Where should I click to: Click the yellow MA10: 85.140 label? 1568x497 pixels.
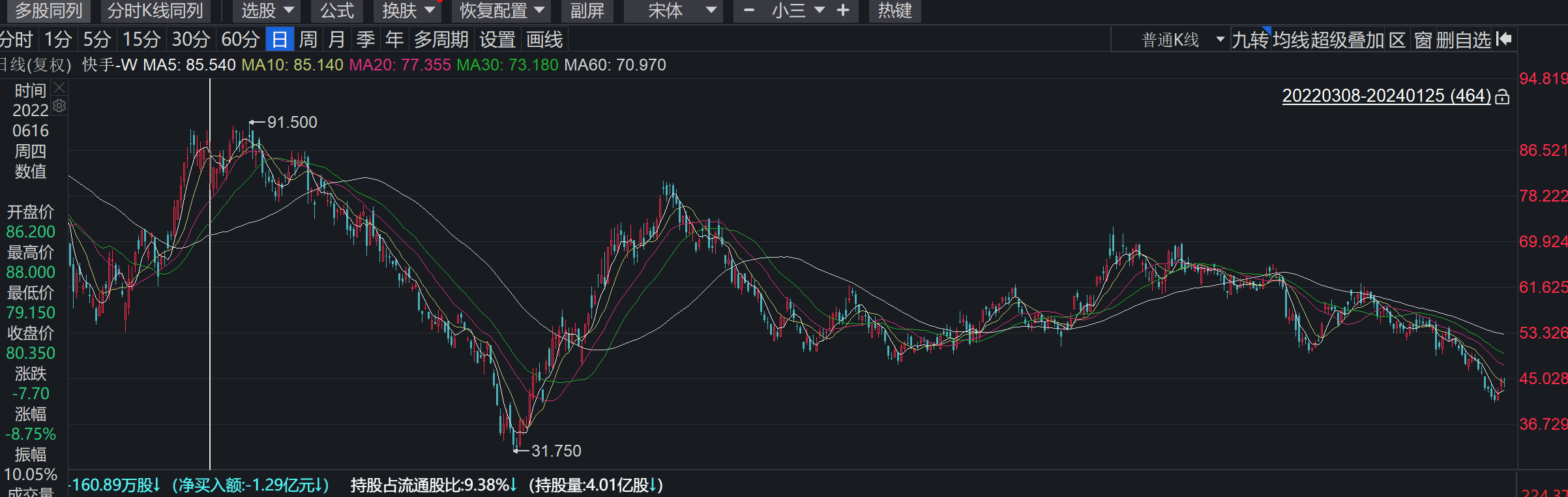292,65
